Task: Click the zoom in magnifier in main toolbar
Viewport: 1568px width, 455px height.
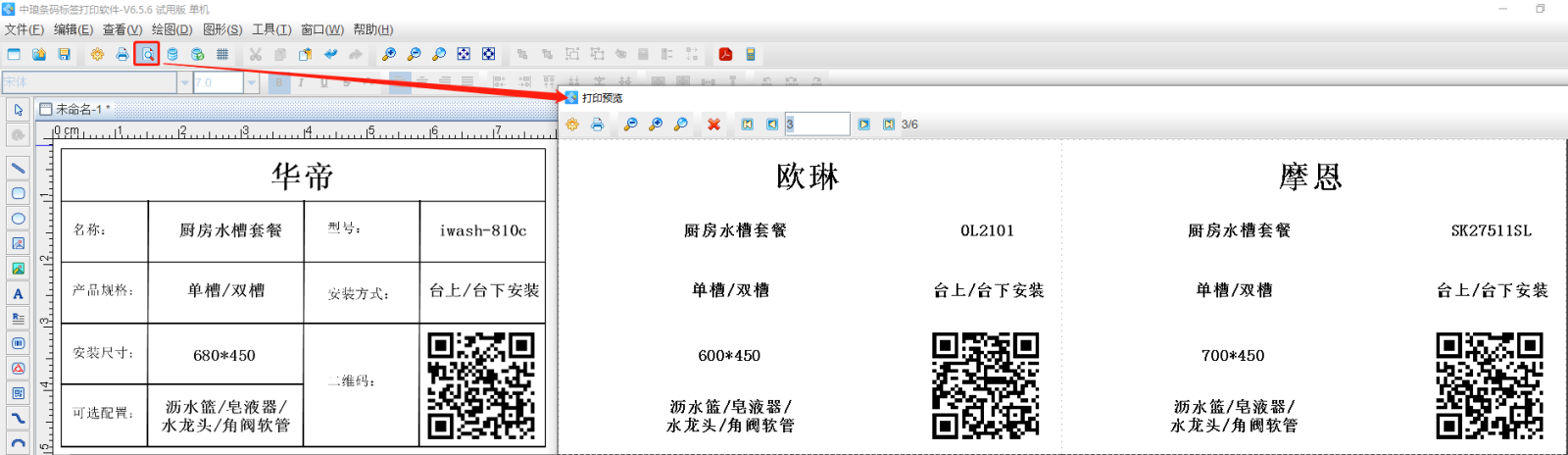Action: (x=388, y=55)
